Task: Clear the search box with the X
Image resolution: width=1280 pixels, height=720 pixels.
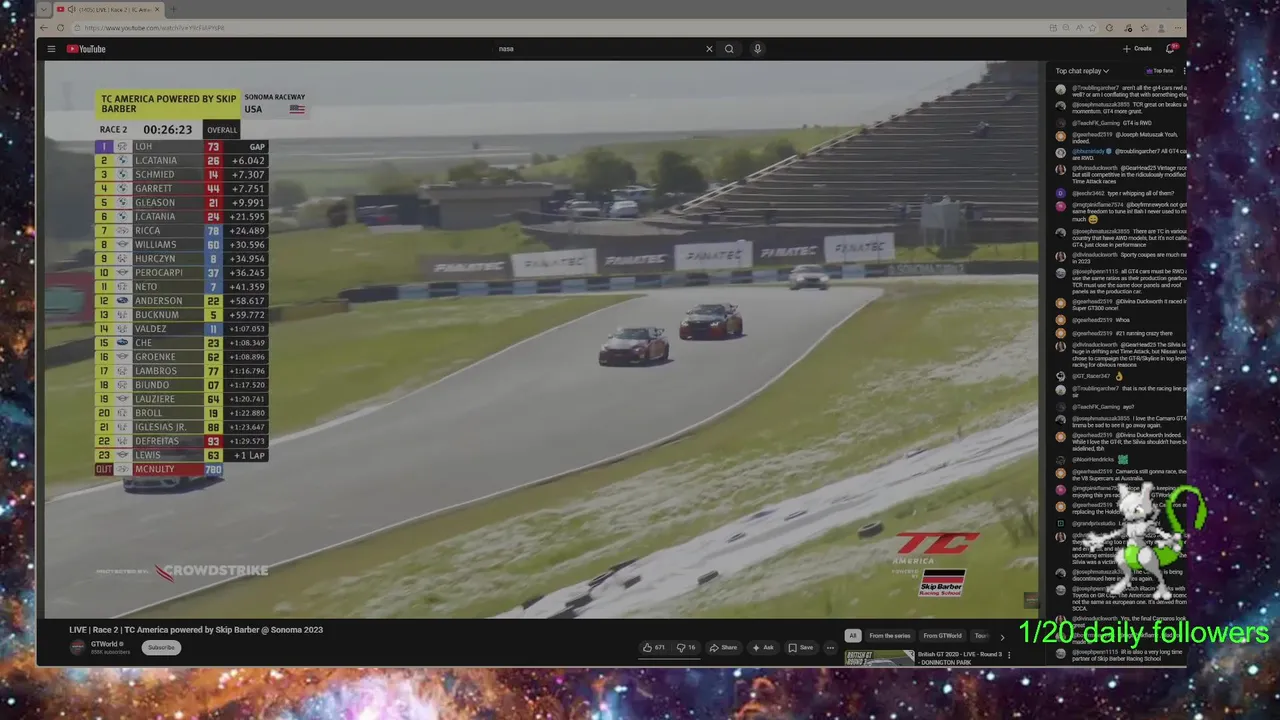Action: click(709, 49)
